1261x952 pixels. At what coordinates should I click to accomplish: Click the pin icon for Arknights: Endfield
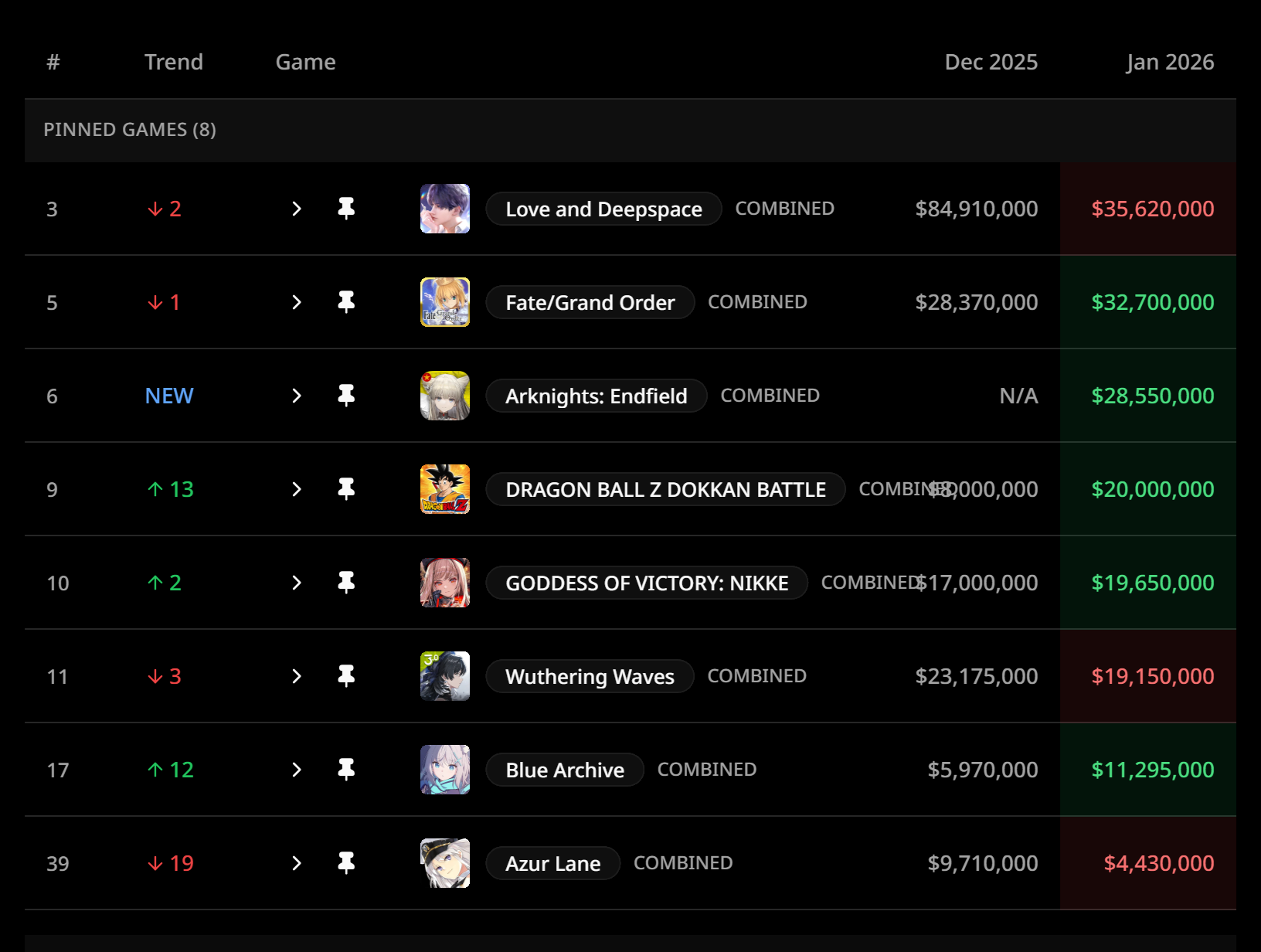tap(346, 396)
